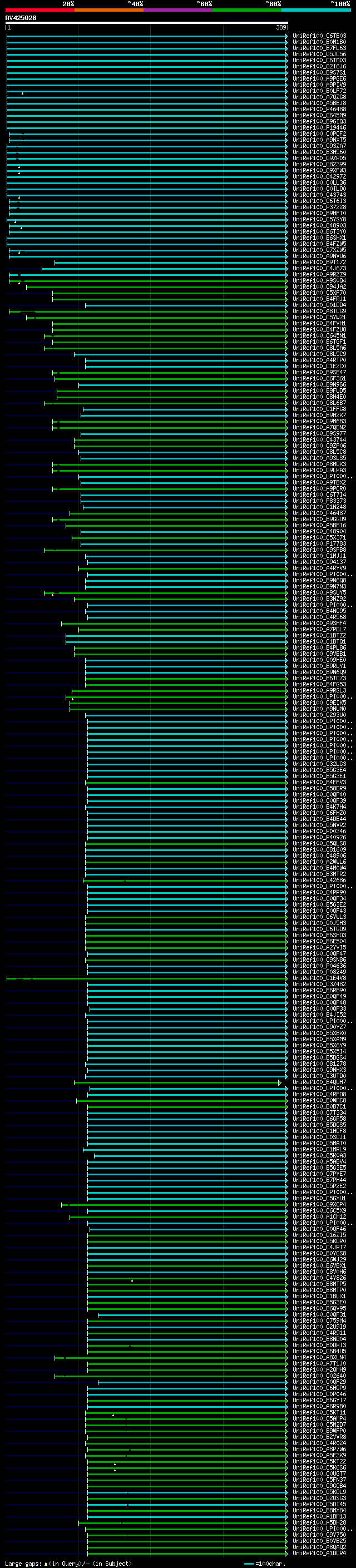This screenshot has width=356, height=1568.
Task: Open hit UniRef100_B5G3E4
Action: (319, 770)
